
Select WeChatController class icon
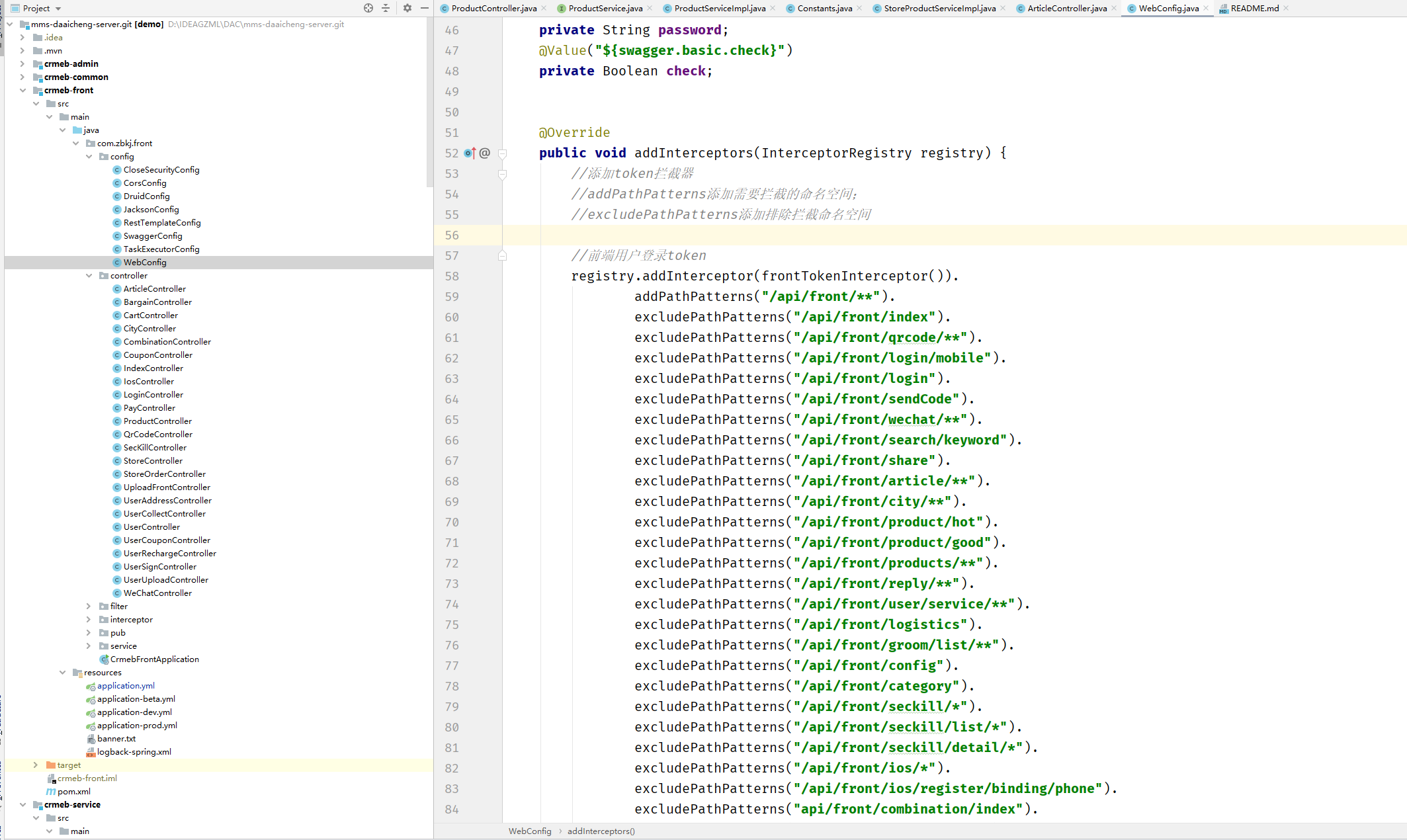pyautogui.click(x=117, y=593)
